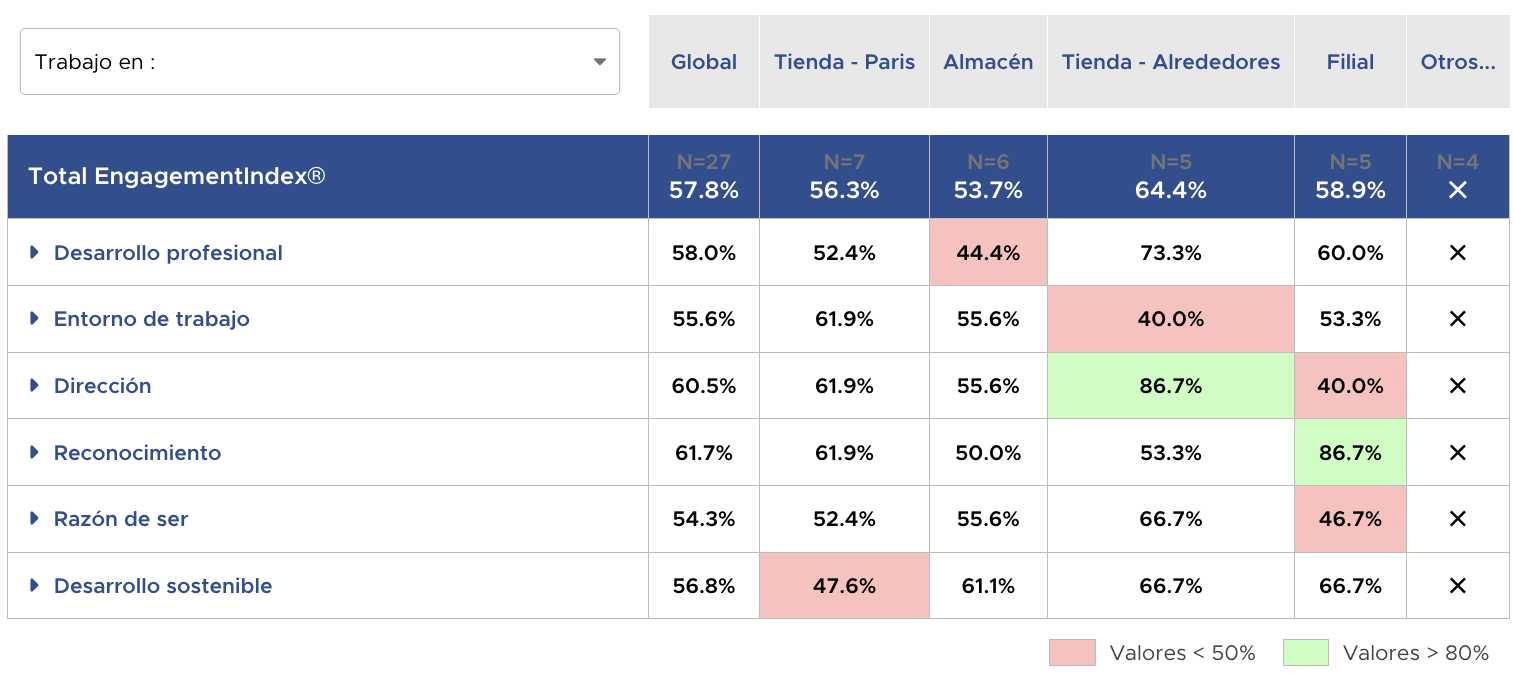The image size is (1514, 674).
Task: Select the Tienda - Paris column tab
Action: click(844, 62)
